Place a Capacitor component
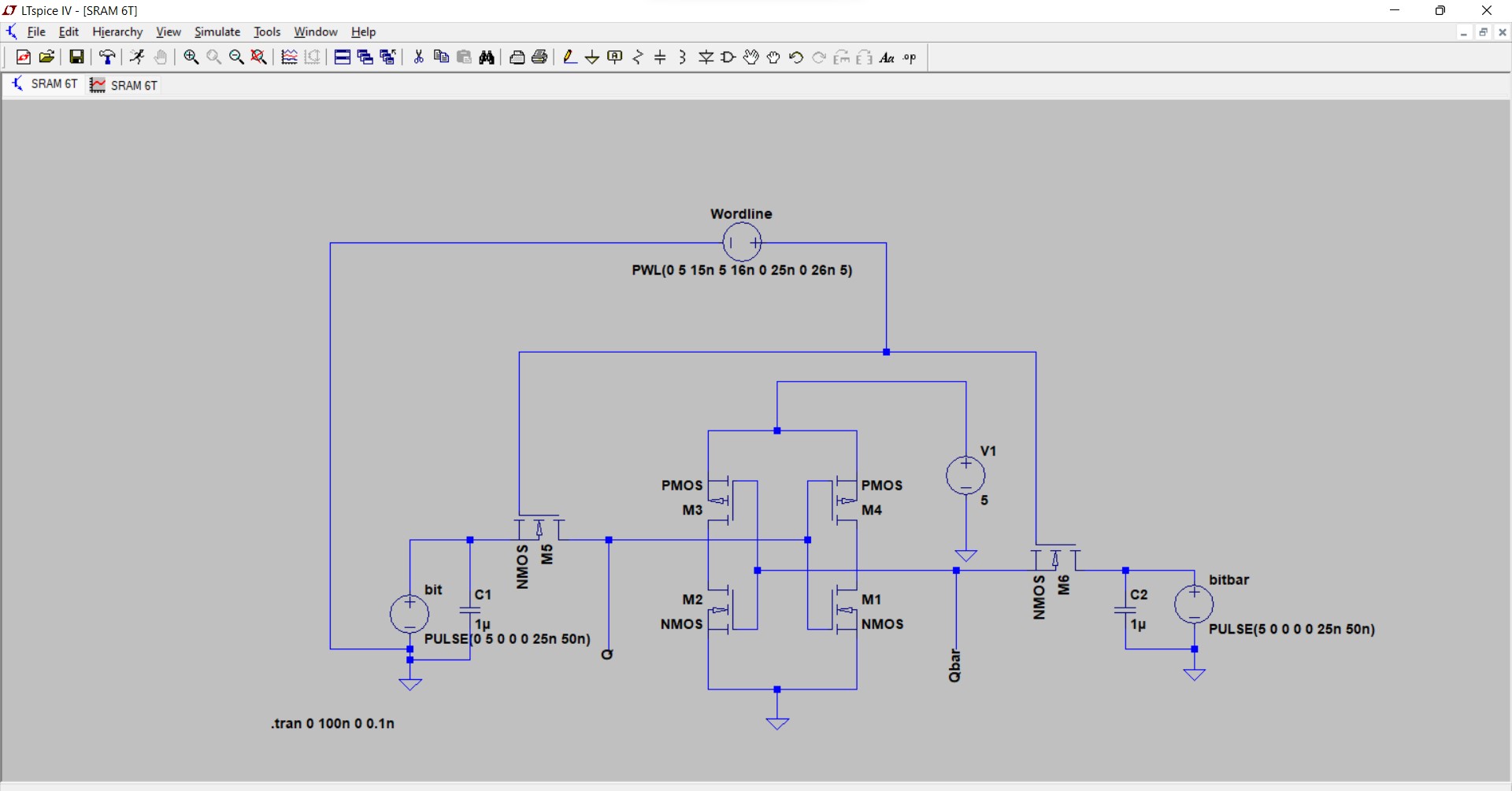The width and height of the screenshot is (1512, 791). point(660,57)
